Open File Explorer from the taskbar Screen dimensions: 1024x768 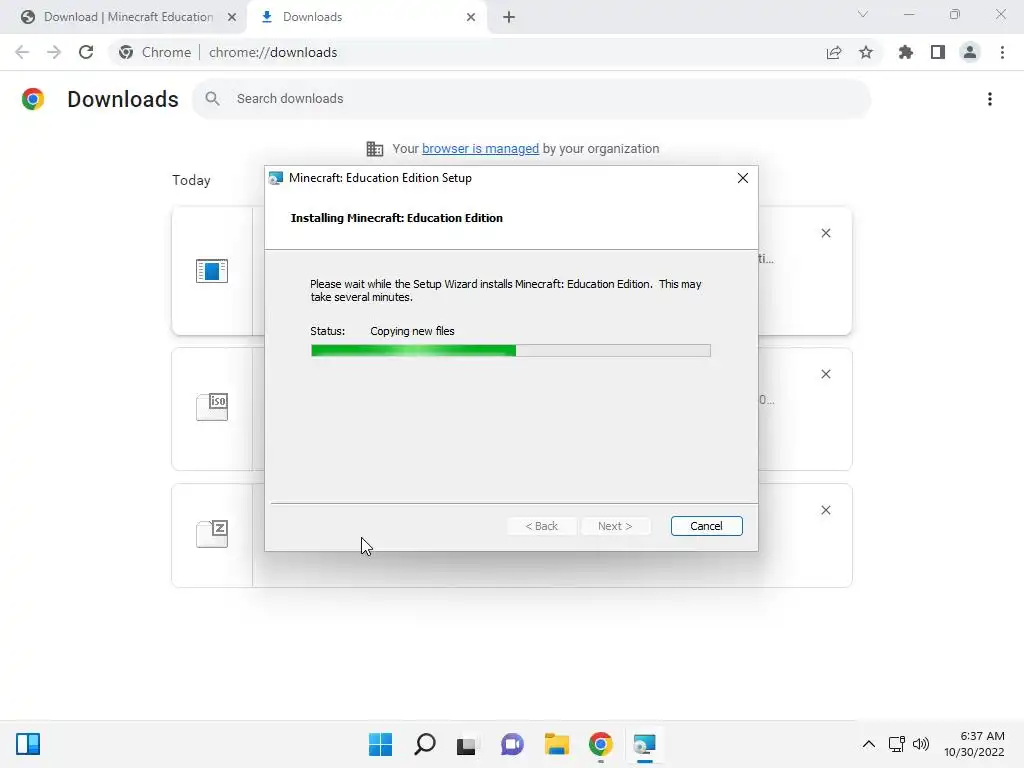(556, 744)
